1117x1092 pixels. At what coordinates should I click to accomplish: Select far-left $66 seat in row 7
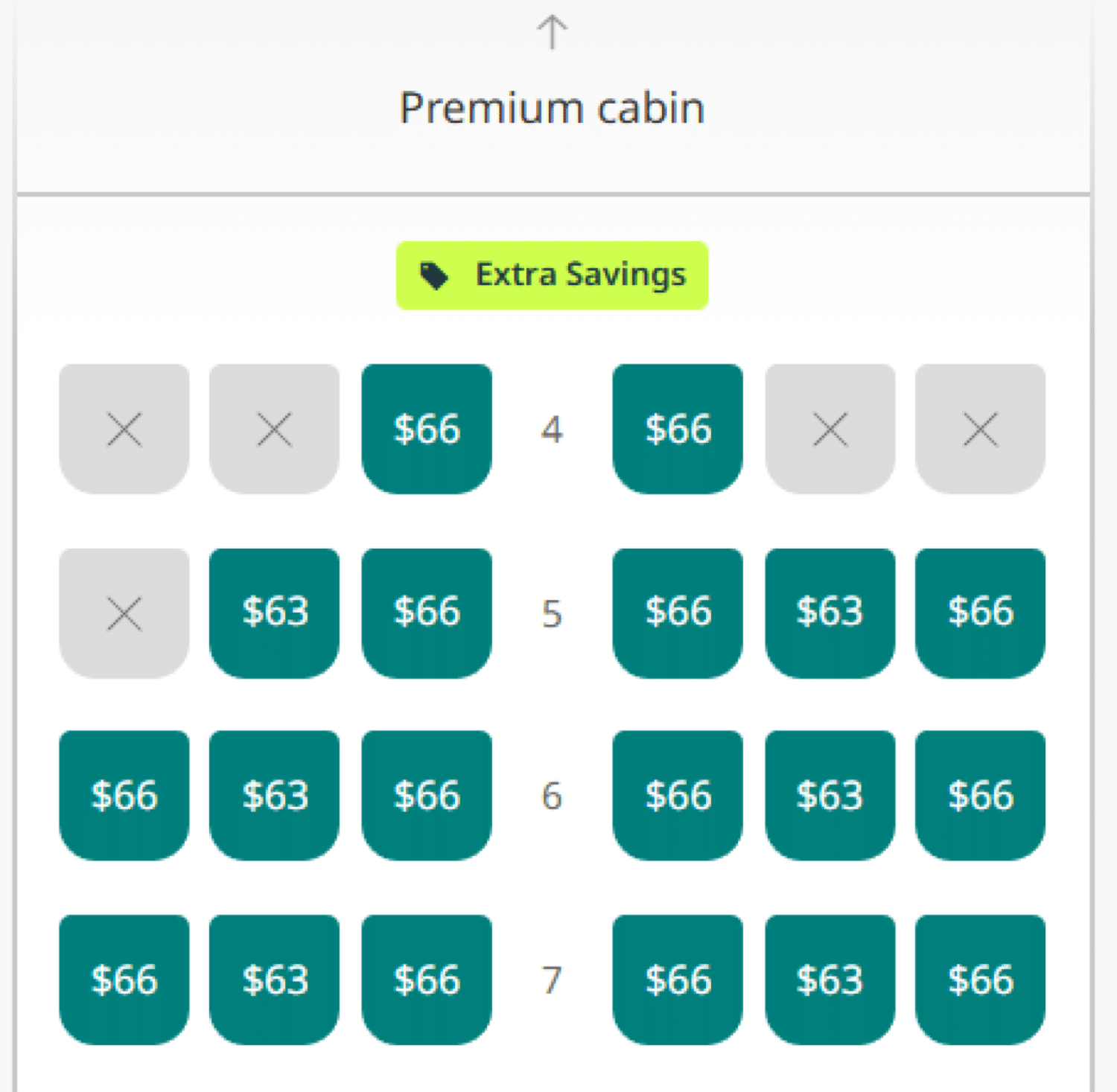tap(124, 980)
